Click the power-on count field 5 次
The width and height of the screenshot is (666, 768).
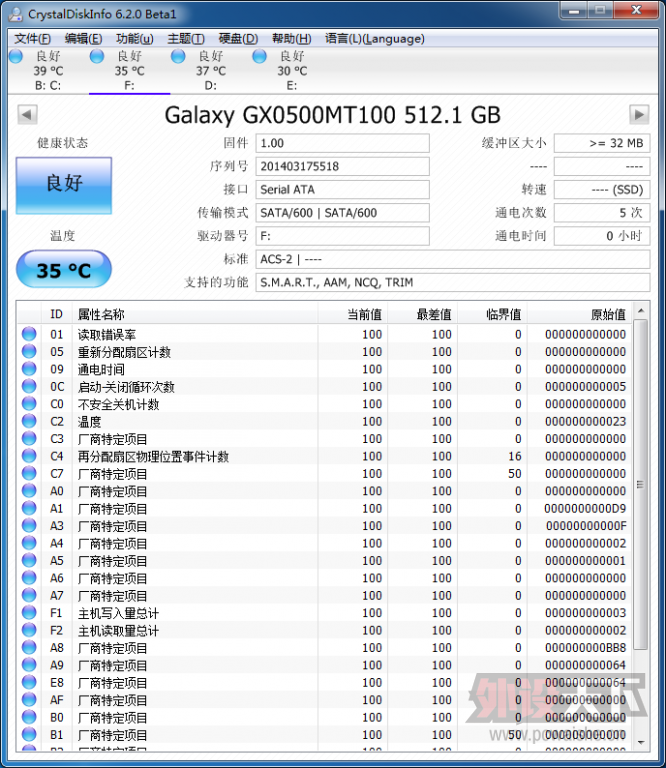(x=602, y=213)
